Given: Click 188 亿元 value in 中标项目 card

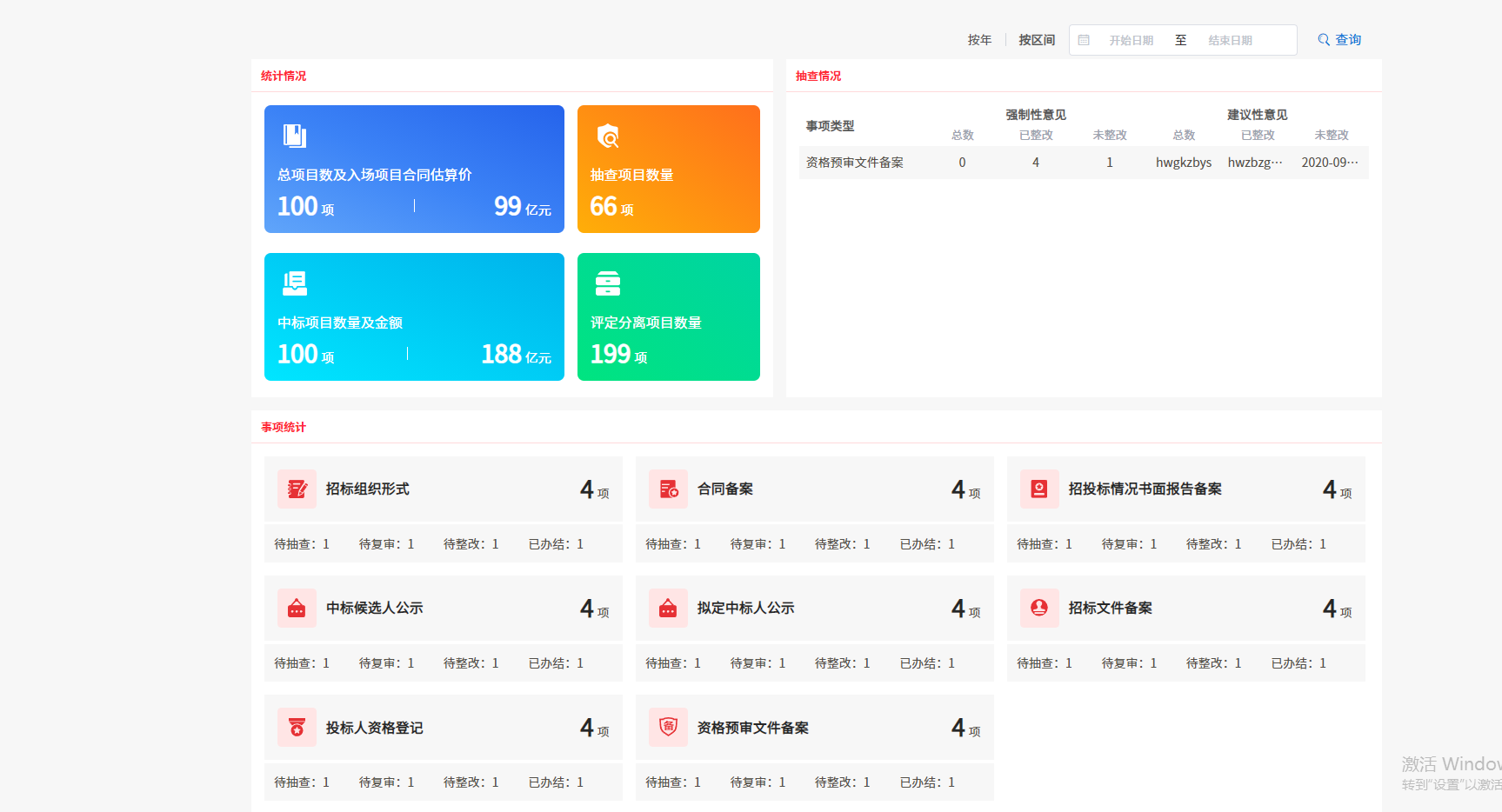Looking at the screenshot, I should (517, 355).
